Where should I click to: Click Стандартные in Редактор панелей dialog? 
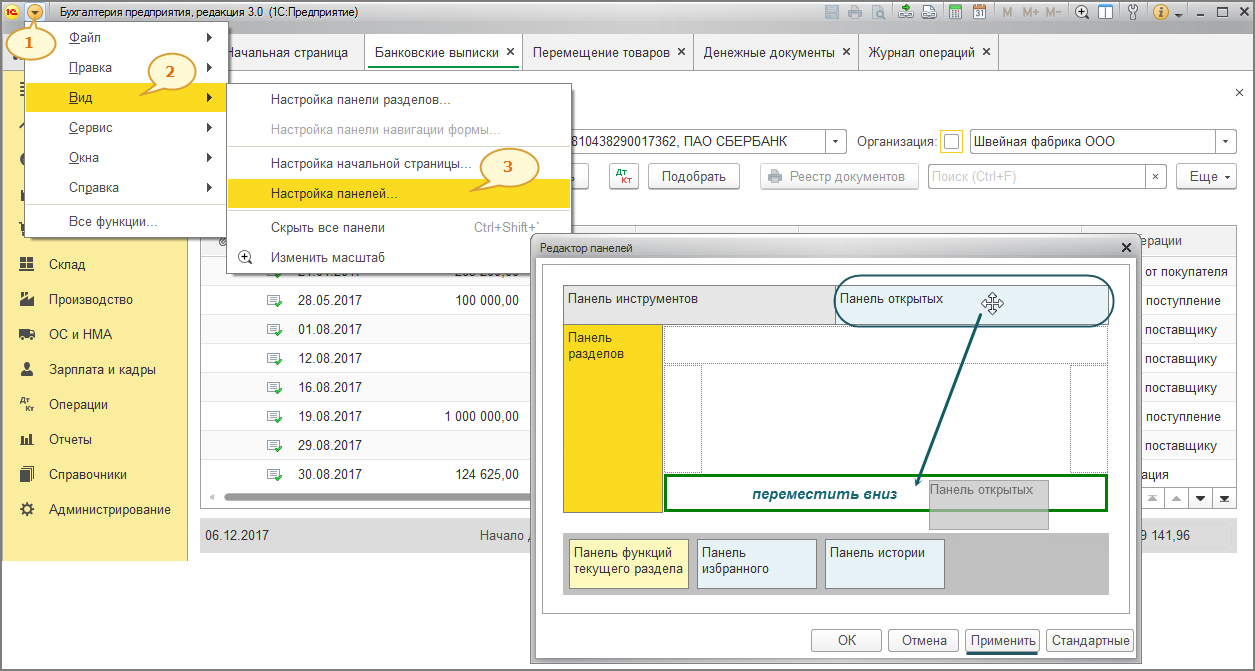point(1090,641)
